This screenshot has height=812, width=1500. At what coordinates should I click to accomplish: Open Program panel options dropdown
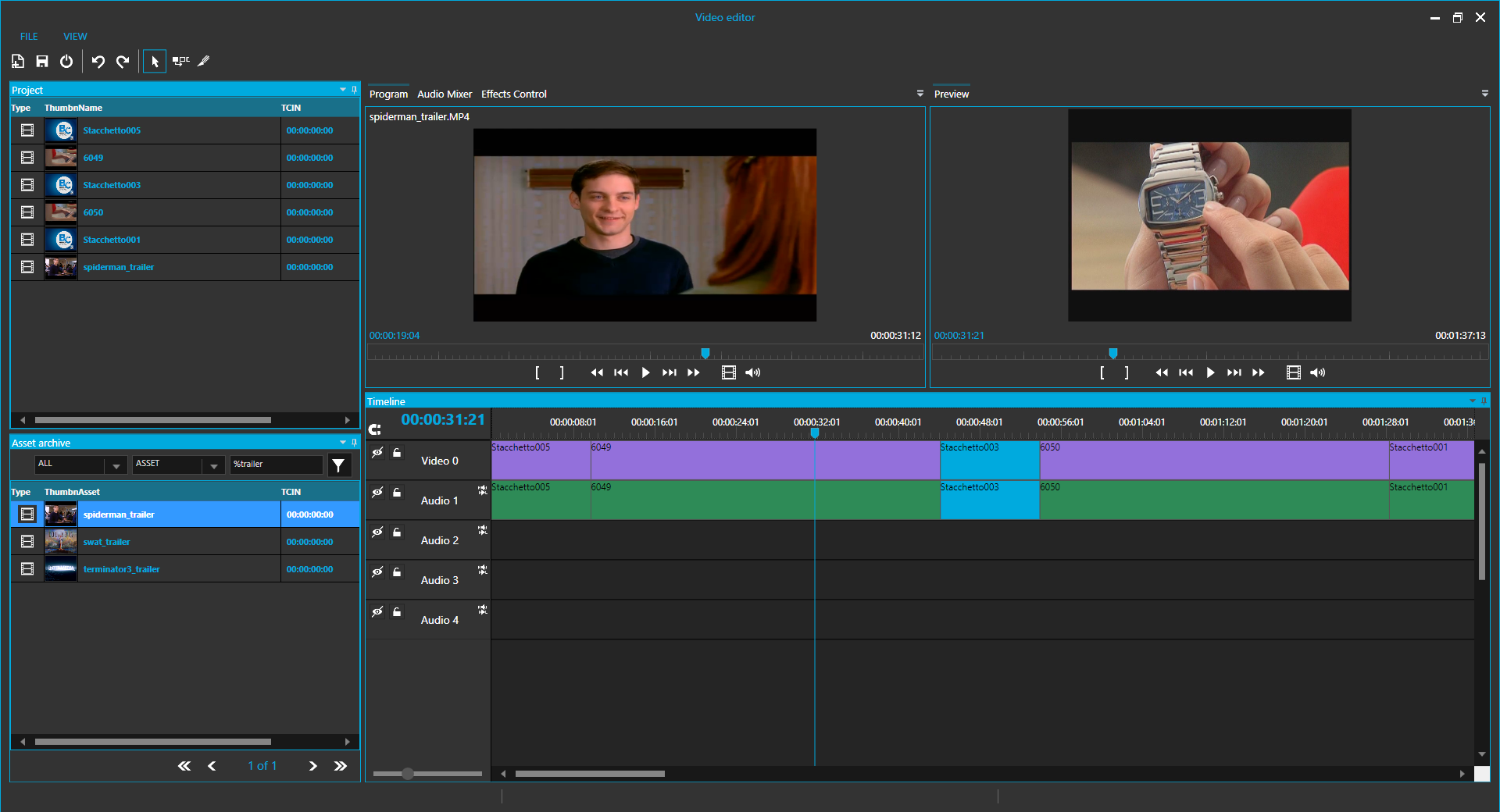(920, 94)
